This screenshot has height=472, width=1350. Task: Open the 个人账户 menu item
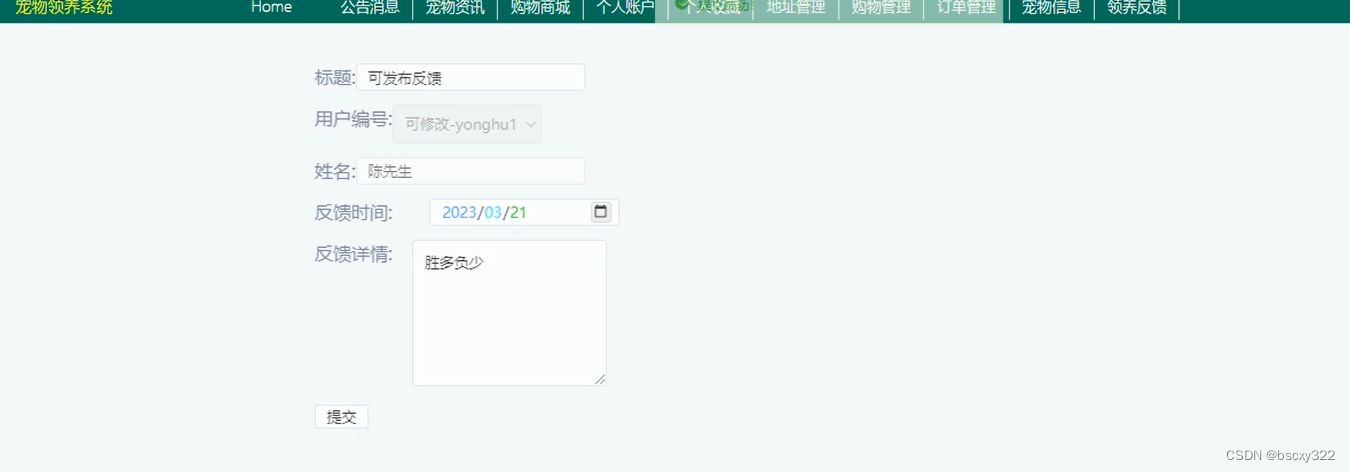click(x=625, y=8)
